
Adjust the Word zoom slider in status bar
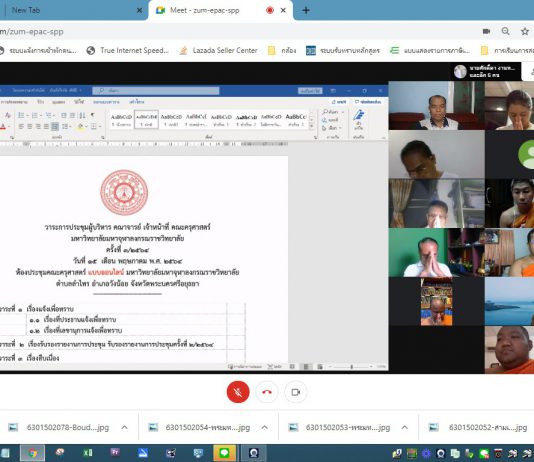click(351, 367)
